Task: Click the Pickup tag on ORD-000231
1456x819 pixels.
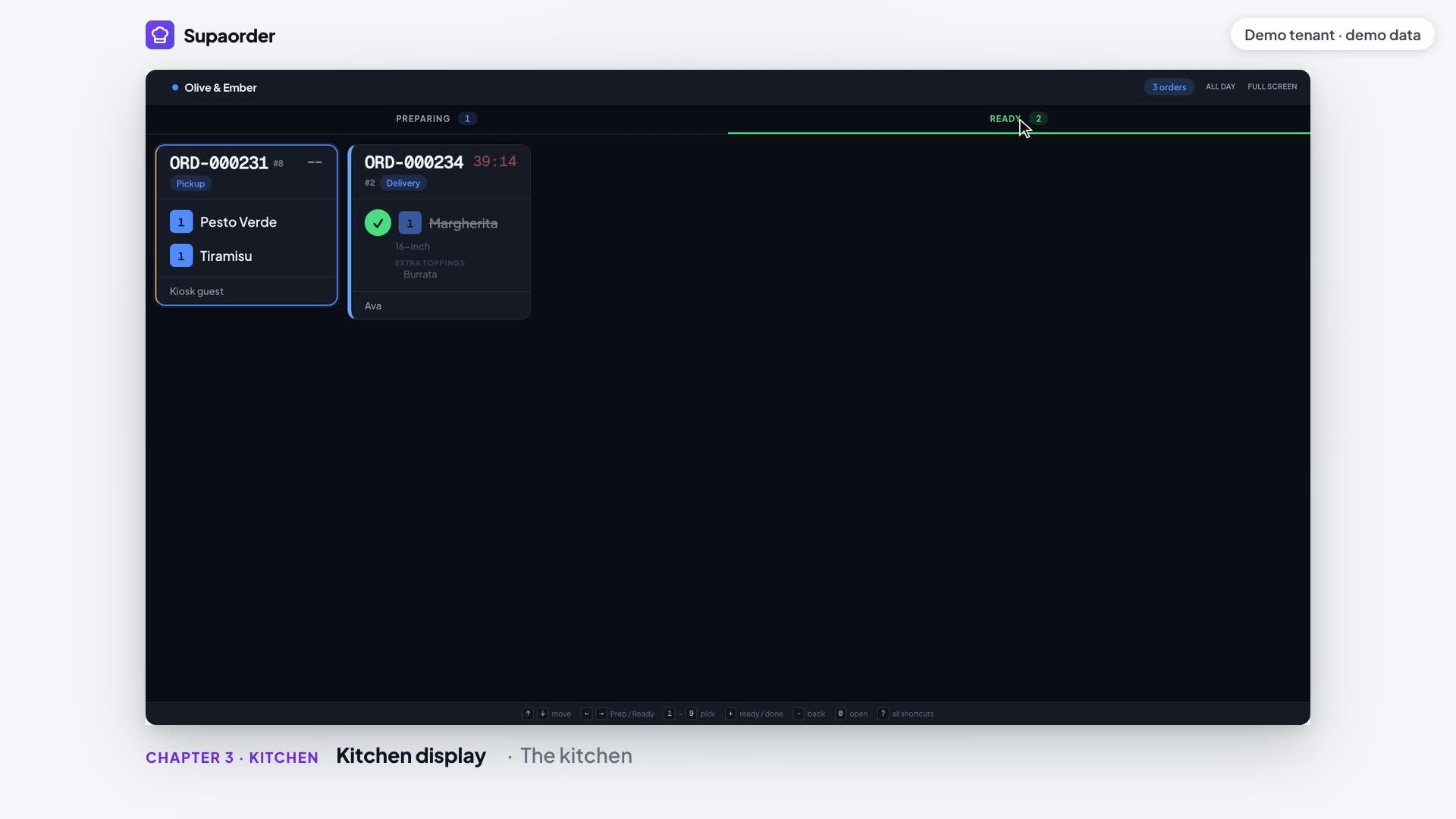Action: coord(190,184)
